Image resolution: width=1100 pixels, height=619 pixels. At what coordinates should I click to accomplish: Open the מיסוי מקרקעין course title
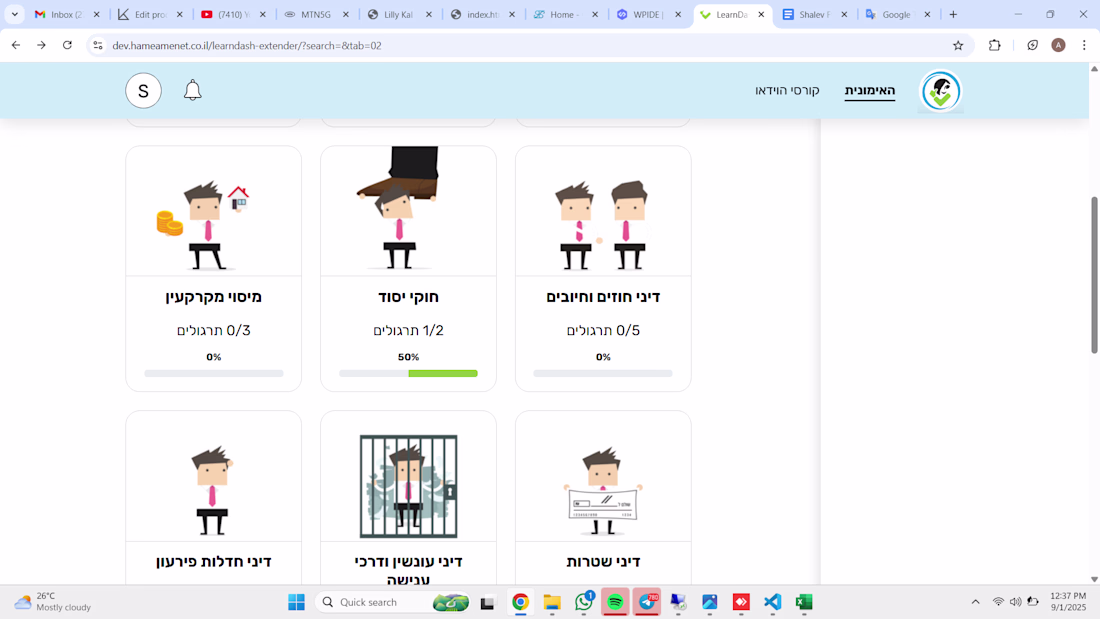[213, 297]
